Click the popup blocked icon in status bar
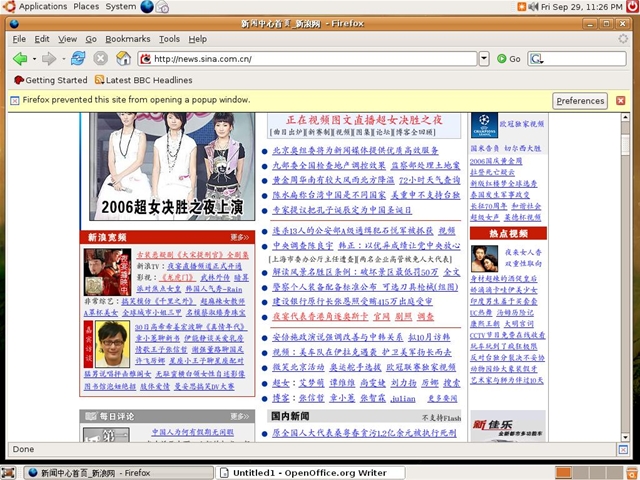This screenshot has height=480, width=640. tap(623, 449)
